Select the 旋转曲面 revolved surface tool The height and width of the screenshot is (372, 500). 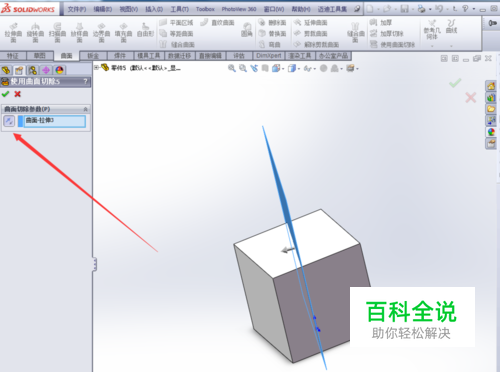(x=35, y=32)
